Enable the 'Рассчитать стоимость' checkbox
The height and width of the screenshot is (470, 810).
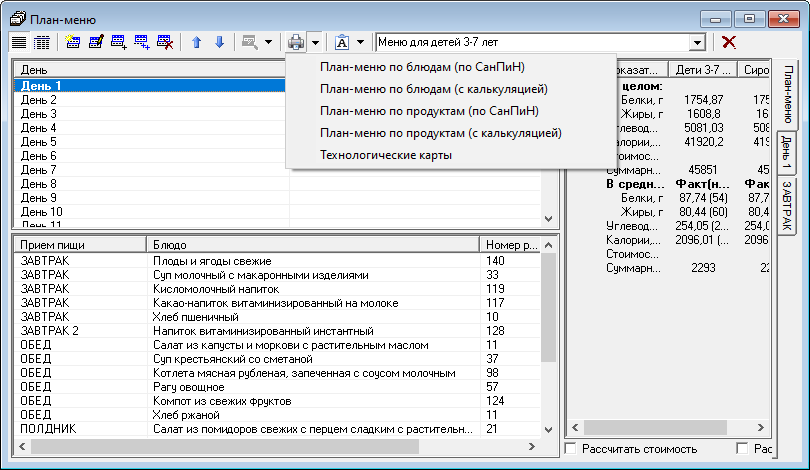pyautogui.click(x=572, y=449)
